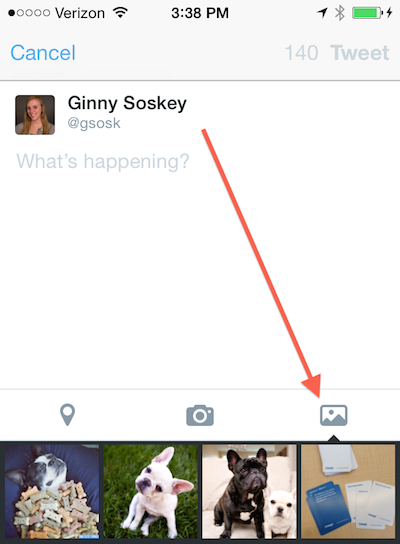Open the camera icon to take photo
The height and width of the screenshot is (544, 400).
tap(200, 415)
